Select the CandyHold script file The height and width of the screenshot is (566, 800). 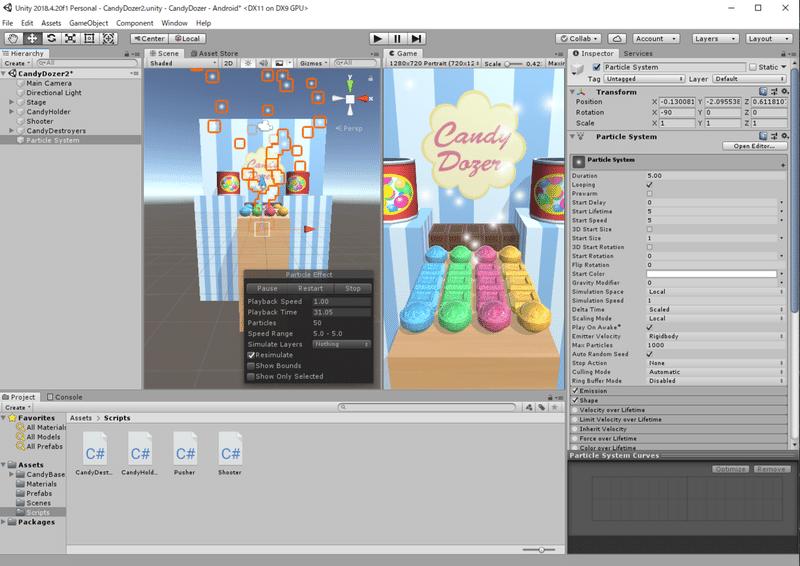[x=140, y=453]
